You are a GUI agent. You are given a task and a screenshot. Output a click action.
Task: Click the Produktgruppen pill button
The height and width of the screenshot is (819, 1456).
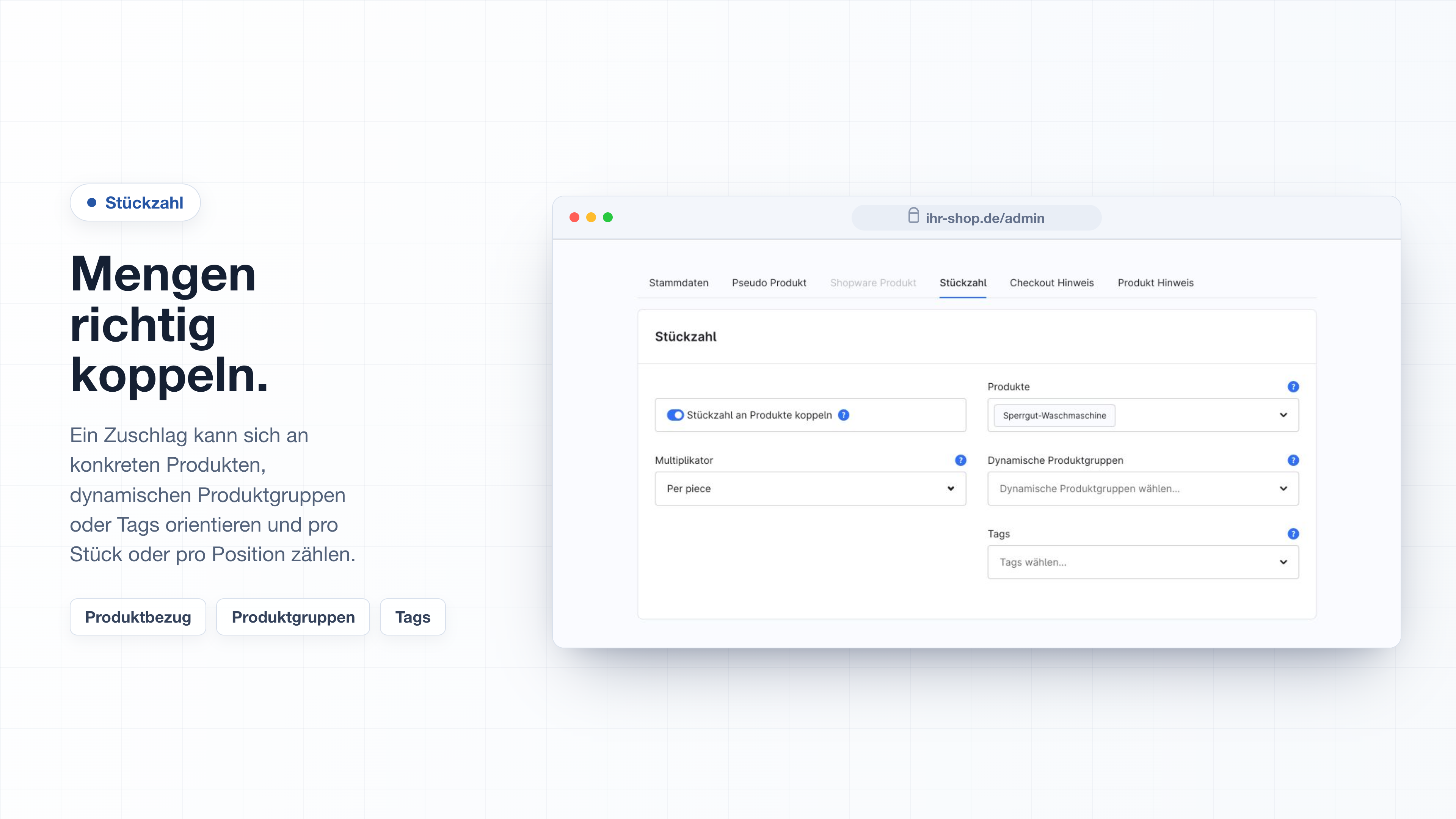(293, 617)
